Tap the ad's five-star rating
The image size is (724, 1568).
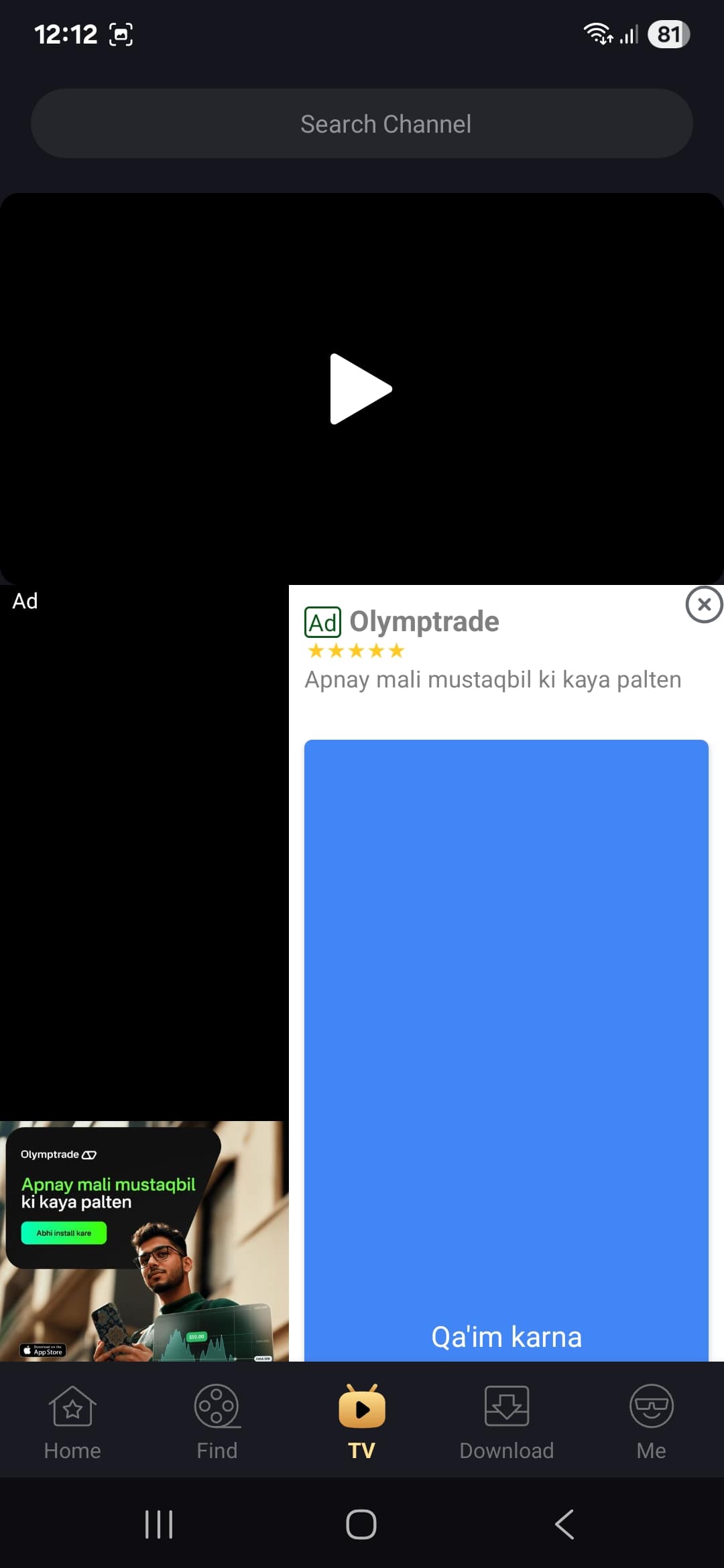coord(356,651)
